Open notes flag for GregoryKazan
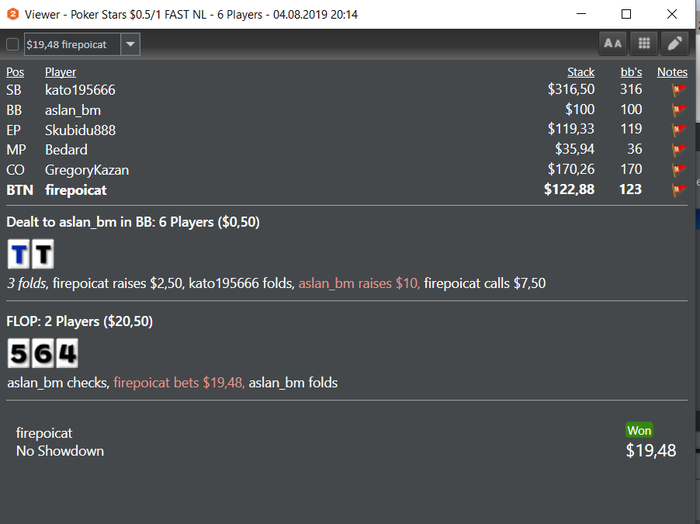The height and width of the screenshot is (524, 700). 679,170
